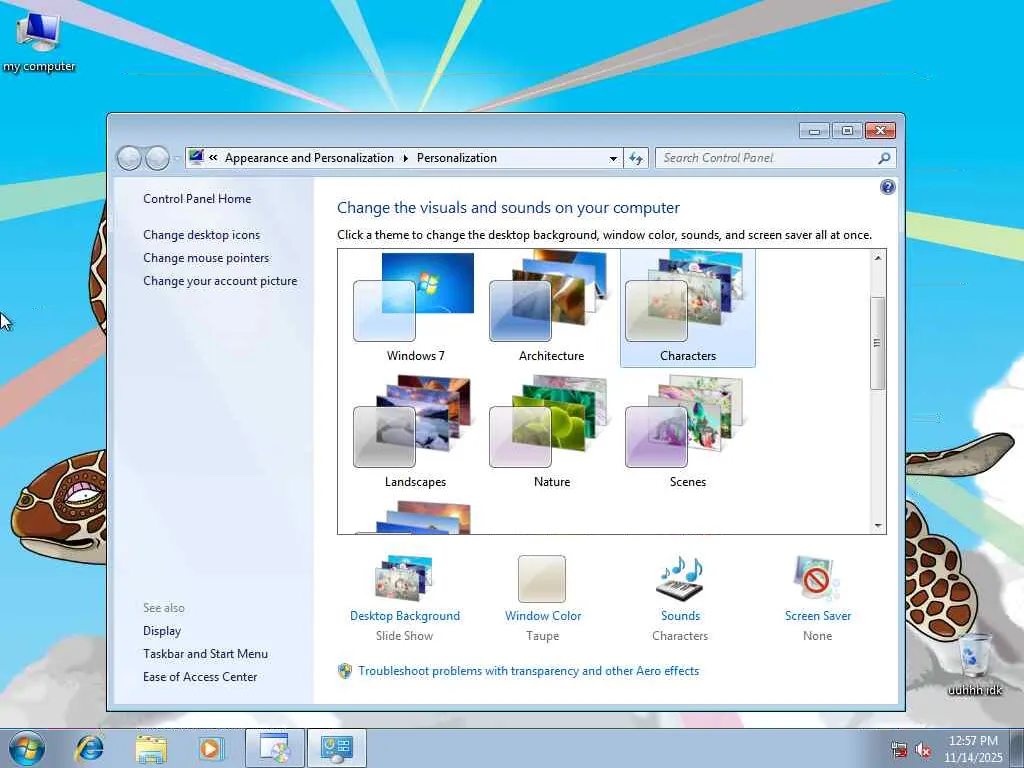Open Screen Saver link
This screenshot has width=1024, height=768.
[x=818, y=616]
